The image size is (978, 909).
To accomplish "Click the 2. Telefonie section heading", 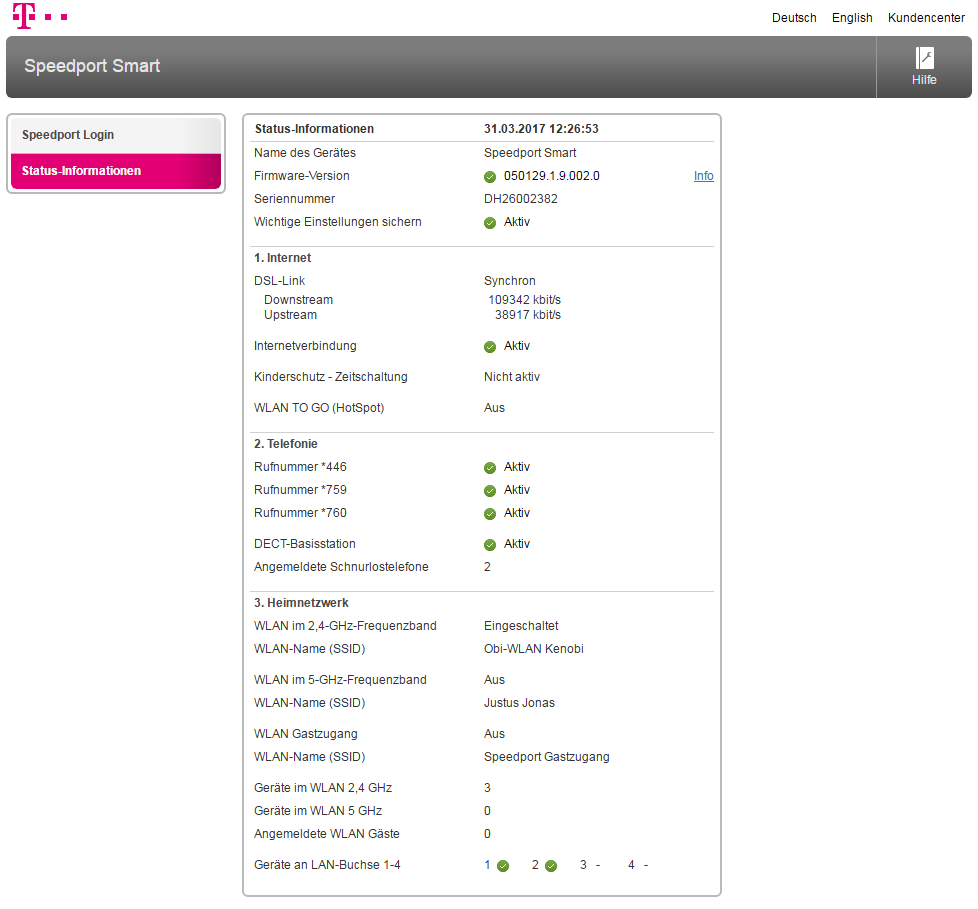I will pos(286,444).
